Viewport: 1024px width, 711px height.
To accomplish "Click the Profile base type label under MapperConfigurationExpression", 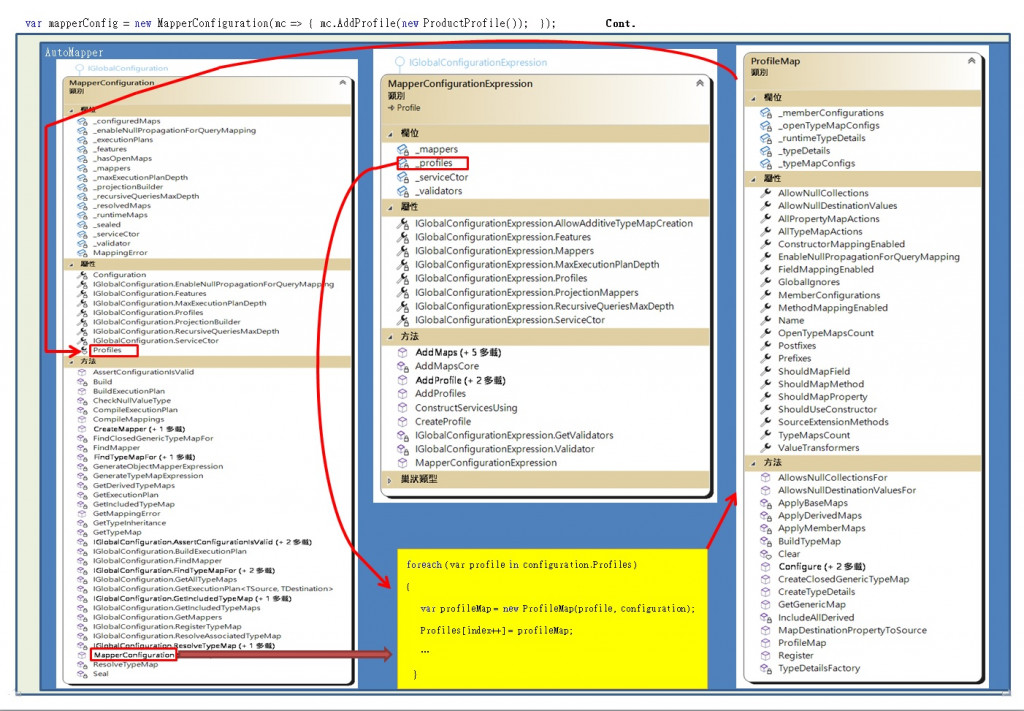I will (x=408, y=108).
